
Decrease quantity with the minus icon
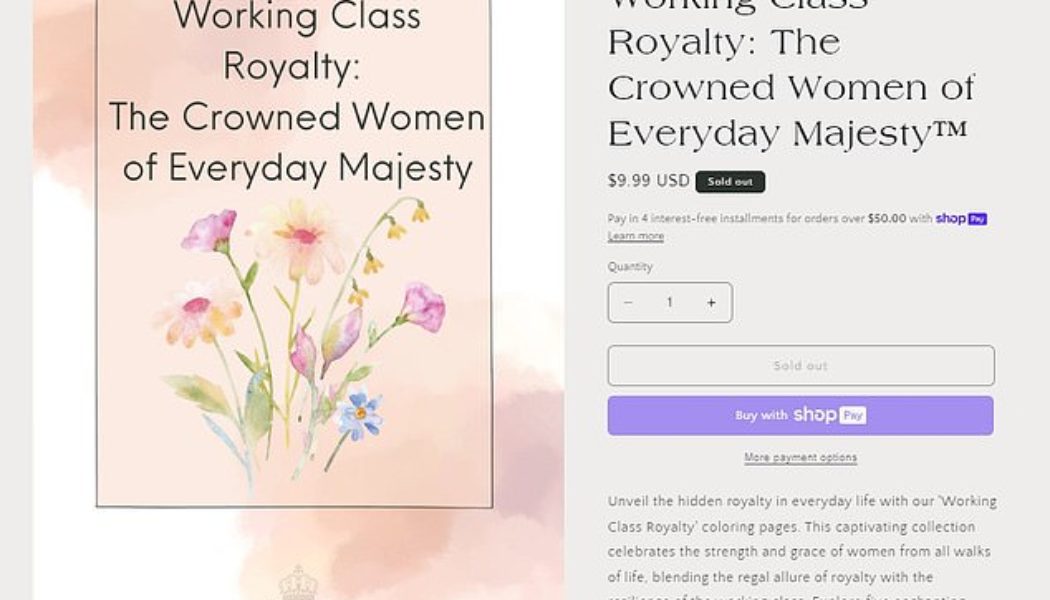628,303
